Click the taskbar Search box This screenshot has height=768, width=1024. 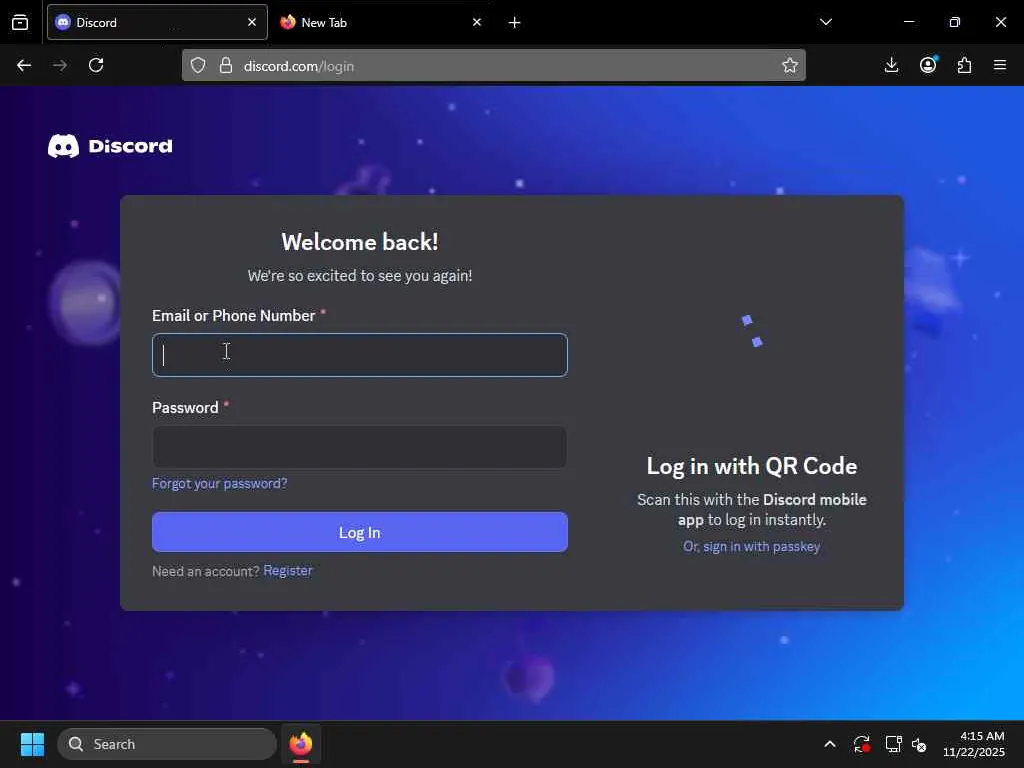[167, 744]
